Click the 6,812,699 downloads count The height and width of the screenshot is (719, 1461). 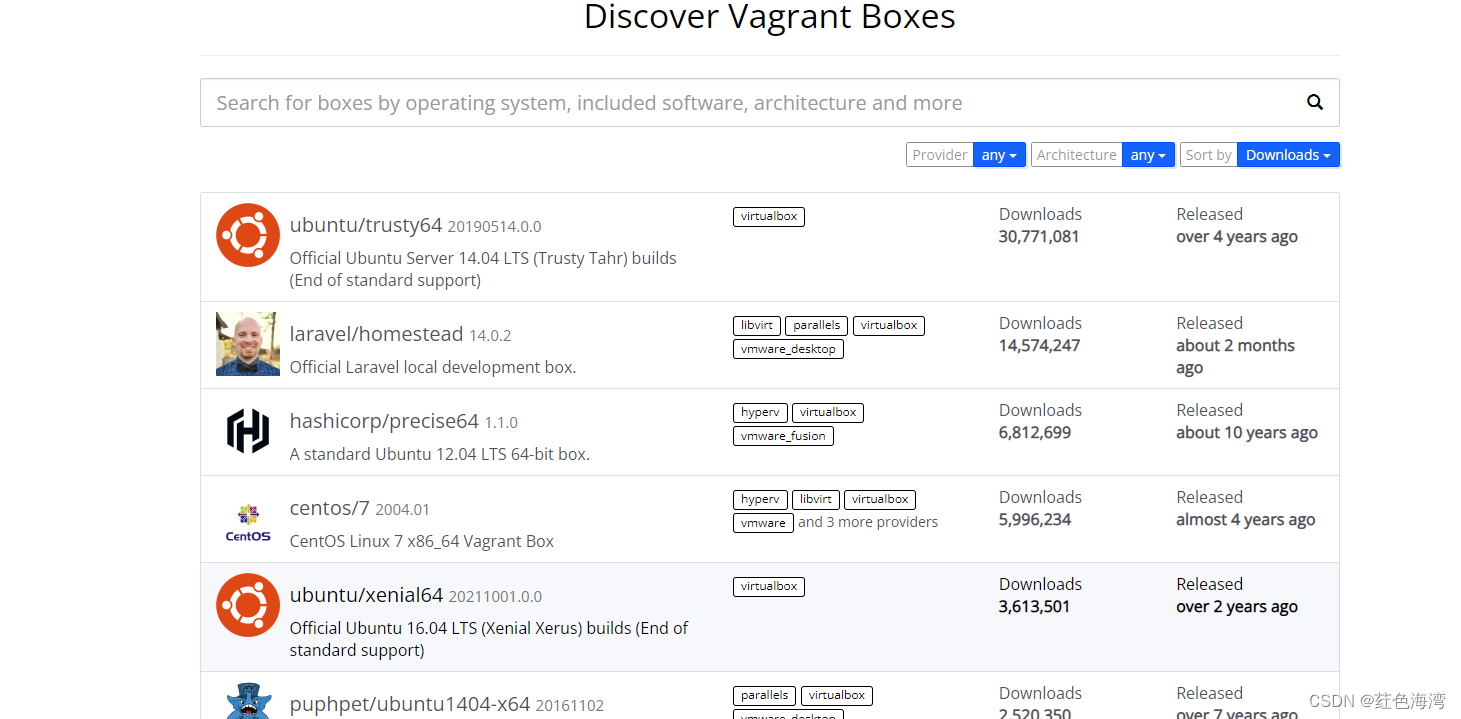(x=1035, y=433)
